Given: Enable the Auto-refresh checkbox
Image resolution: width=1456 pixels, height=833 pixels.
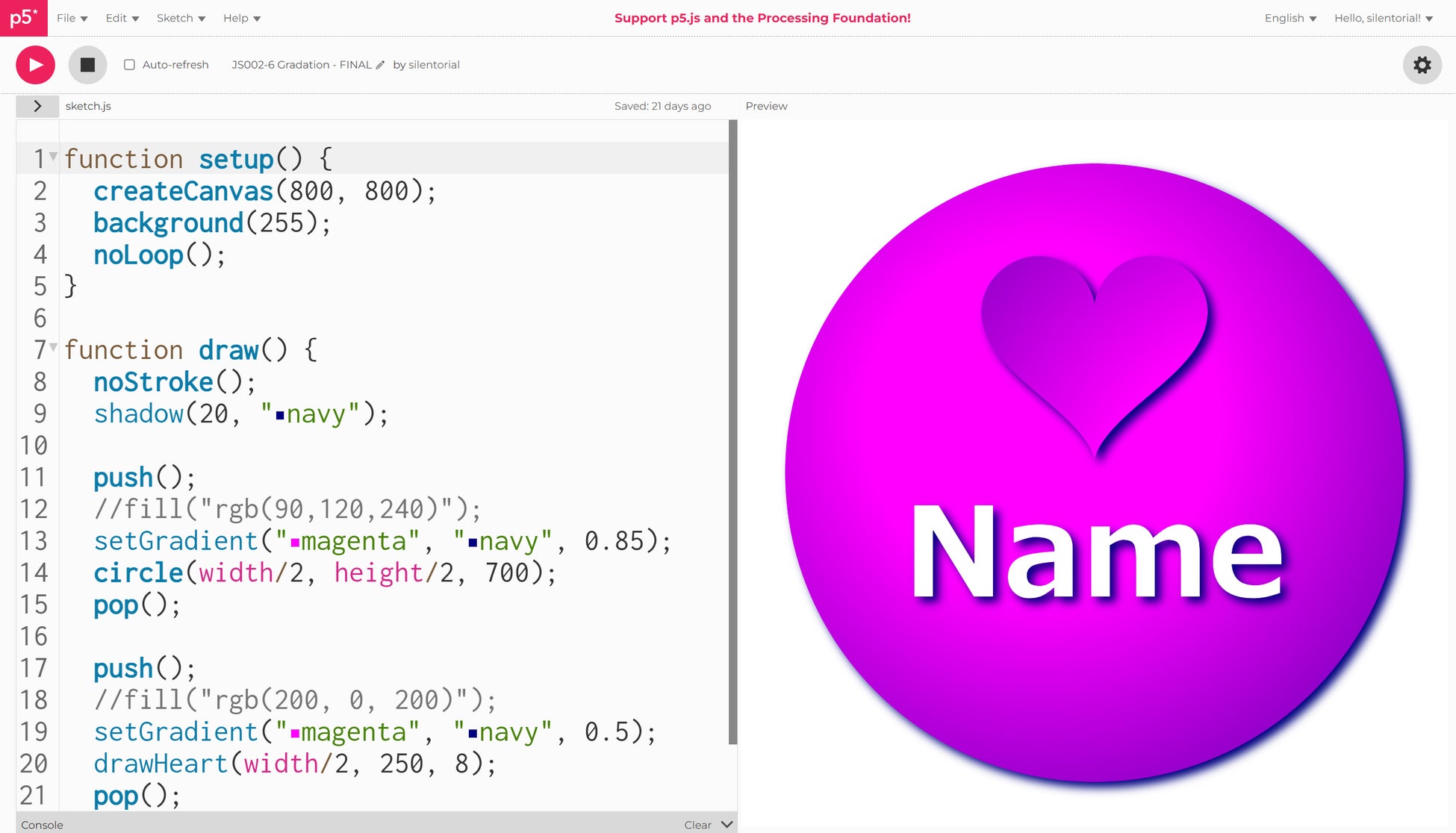Looking at the screenshot, I should (x=129, y=65).
